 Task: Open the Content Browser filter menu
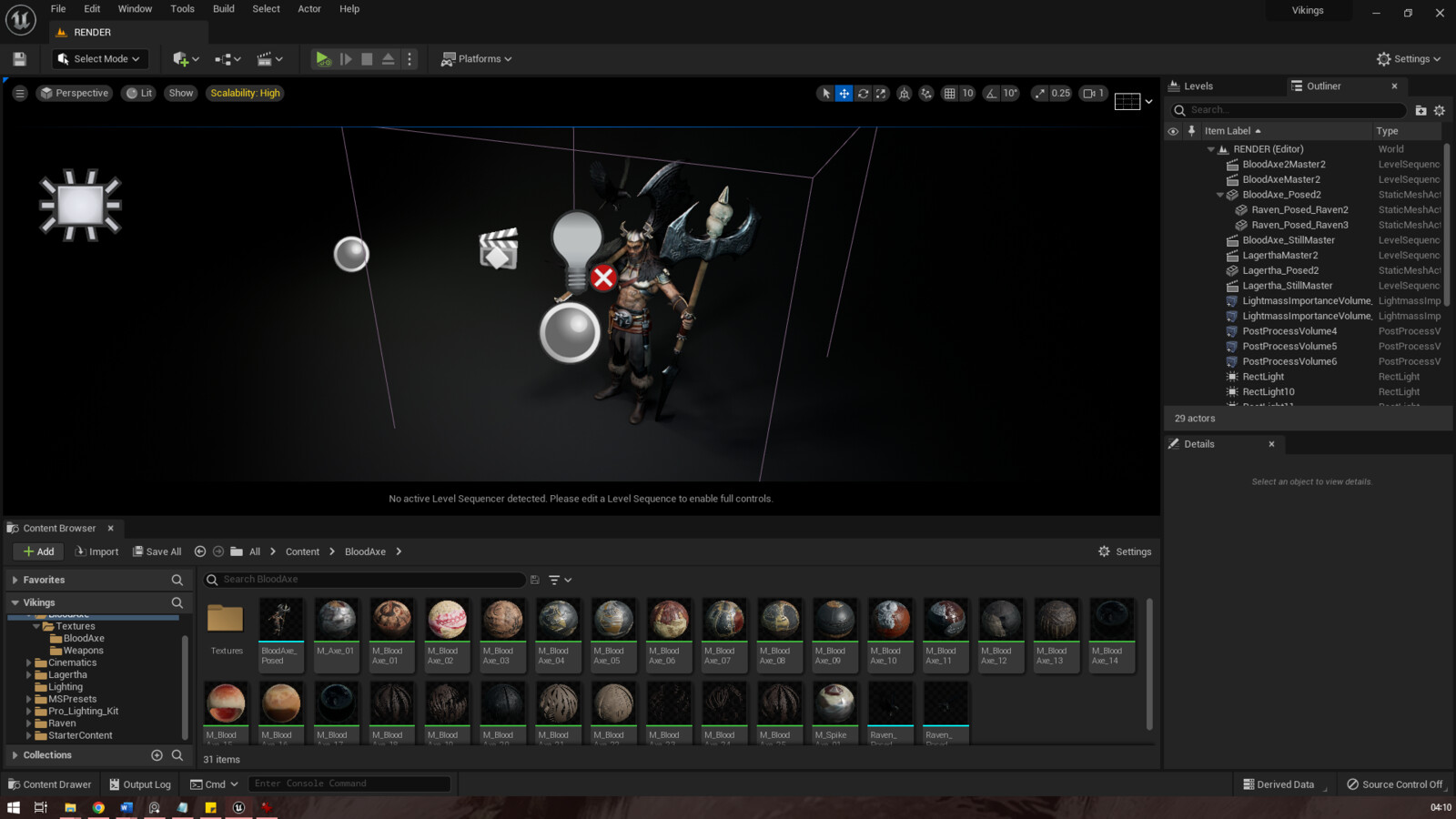point(560,580)
